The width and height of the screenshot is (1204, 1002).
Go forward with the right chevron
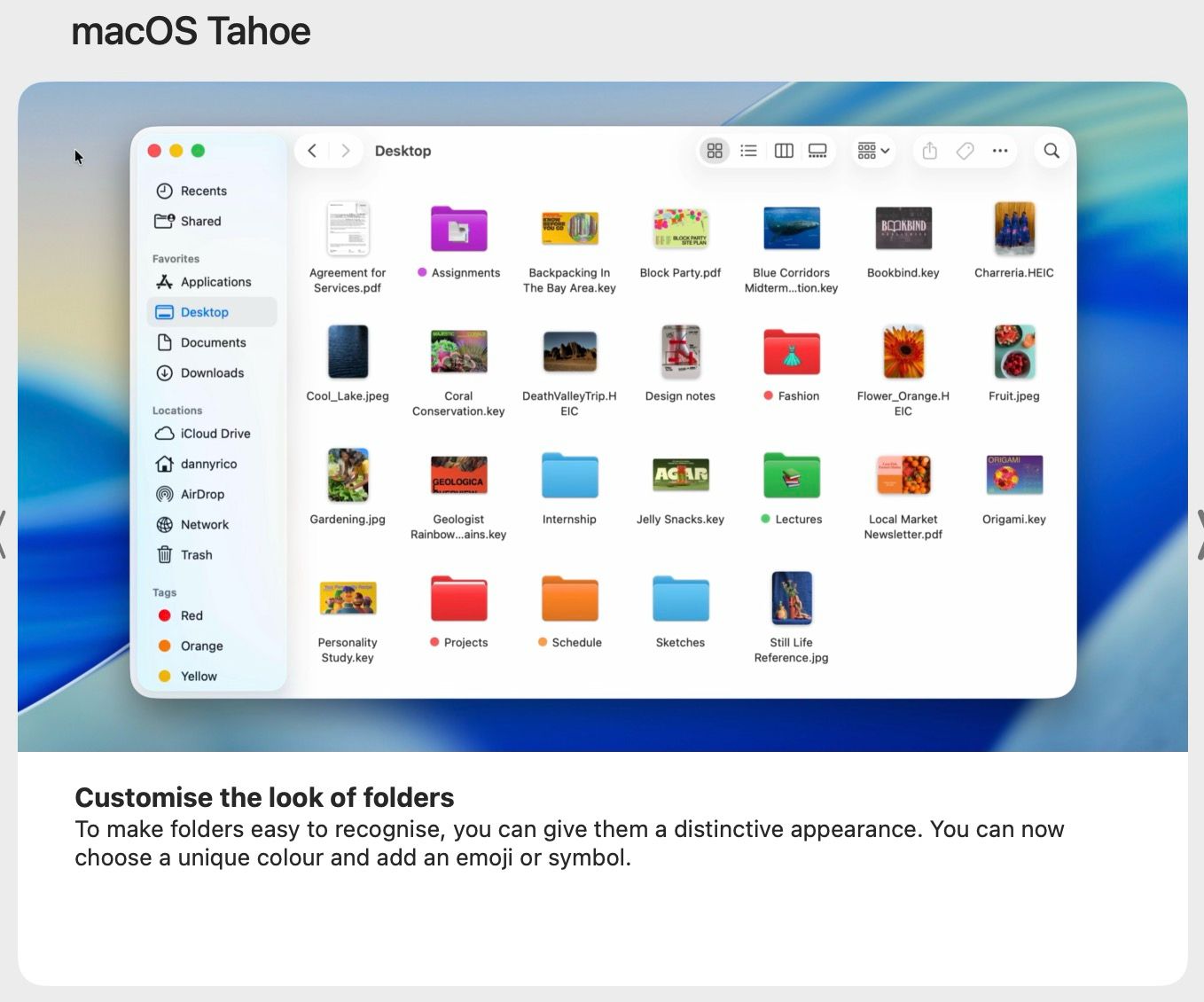(x=346, y=151)
